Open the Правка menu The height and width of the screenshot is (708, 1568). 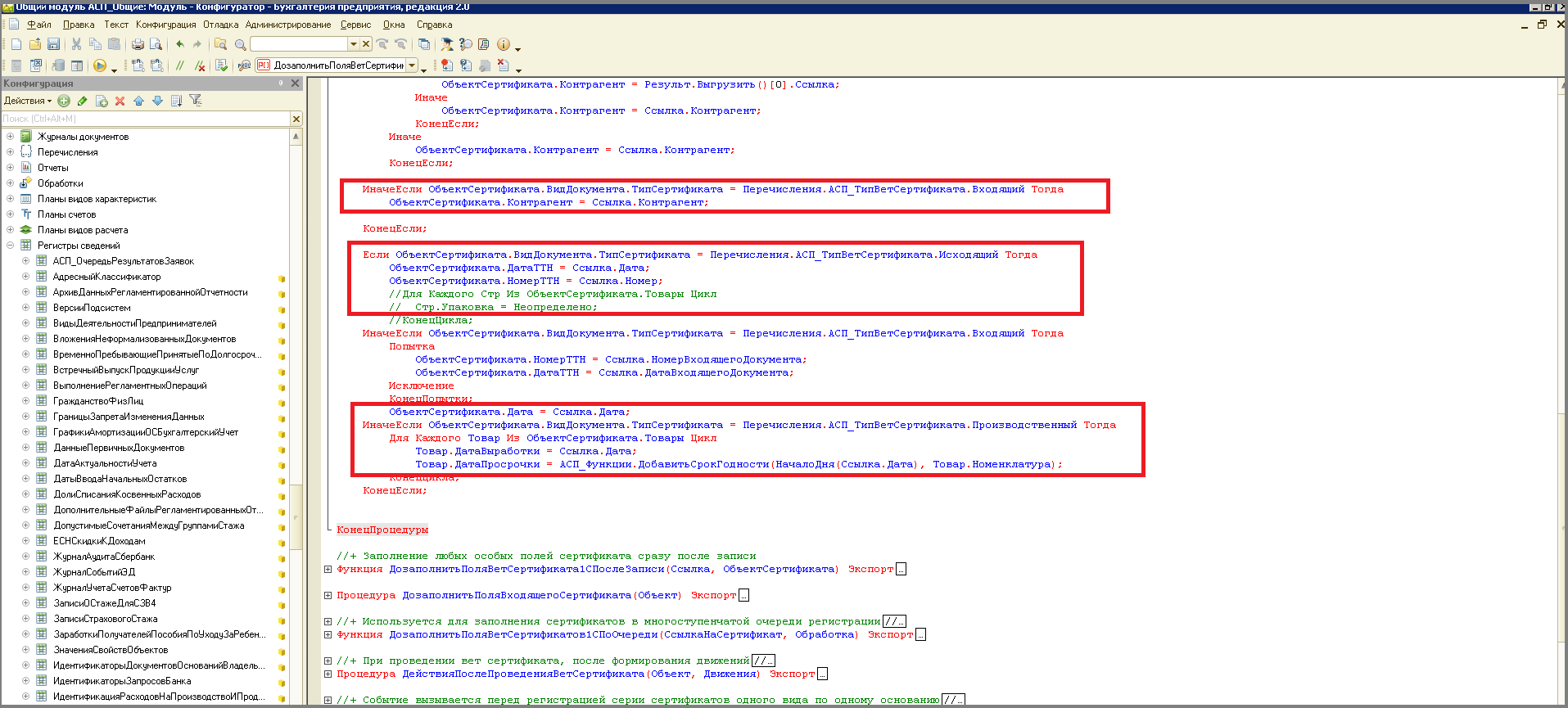click(x=79, y=25)
